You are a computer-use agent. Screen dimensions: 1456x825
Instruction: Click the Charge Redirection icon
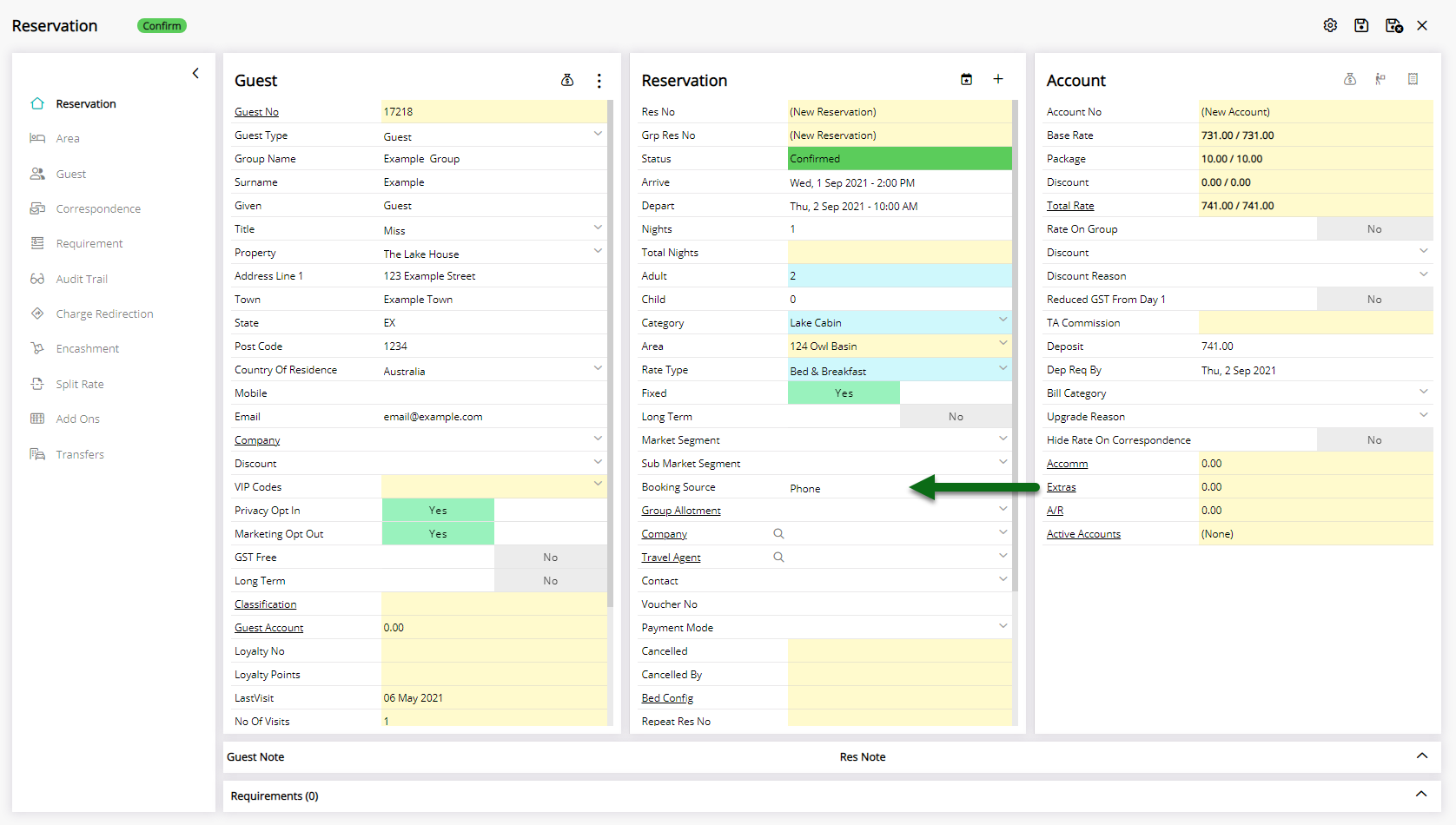(37, 313)
